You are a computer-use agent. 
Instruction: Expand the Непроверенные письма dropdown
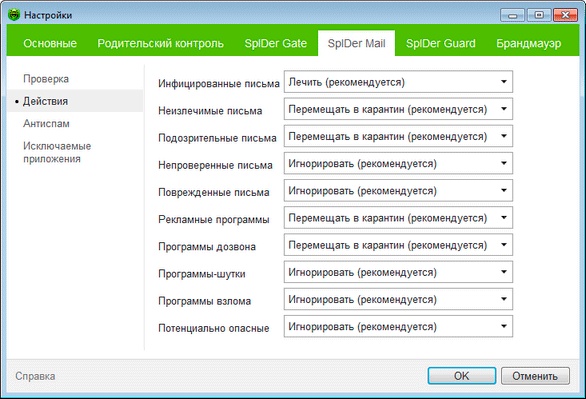(398, 163)
